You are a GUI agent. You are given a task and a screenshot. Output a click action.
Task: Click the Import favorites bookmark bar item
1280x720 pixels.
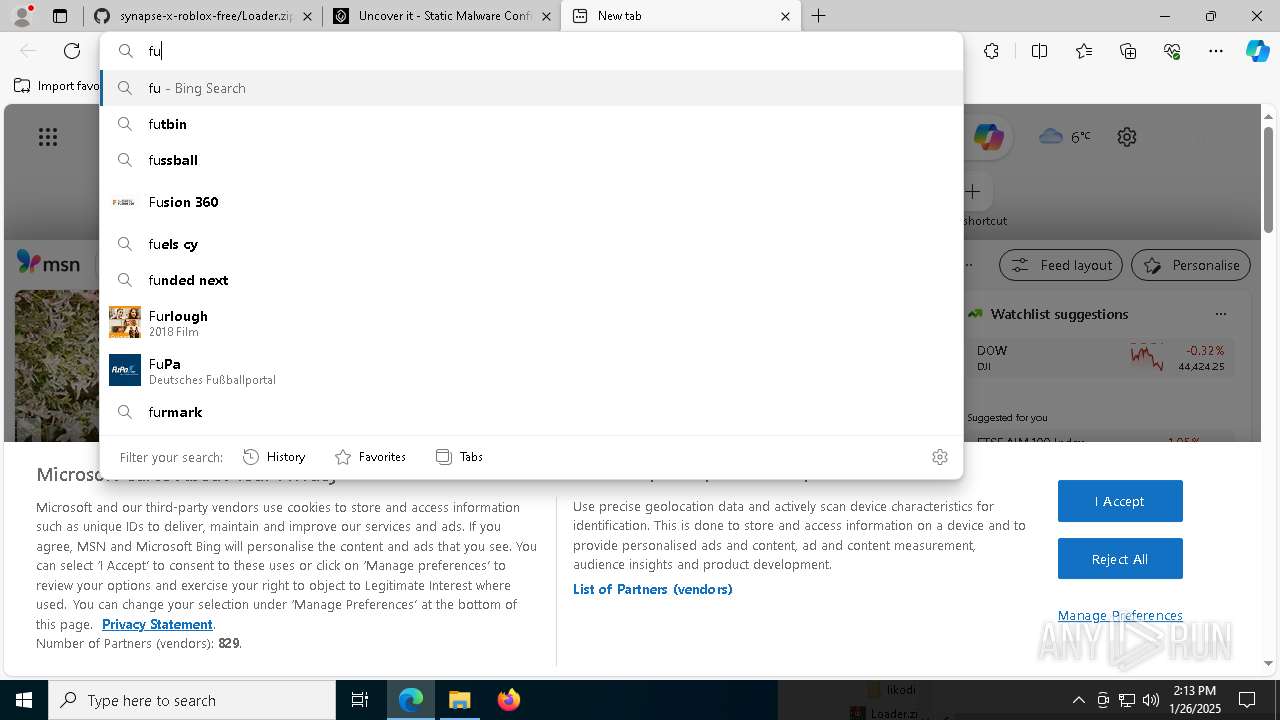pyautogui.click(x=57, y=86)
